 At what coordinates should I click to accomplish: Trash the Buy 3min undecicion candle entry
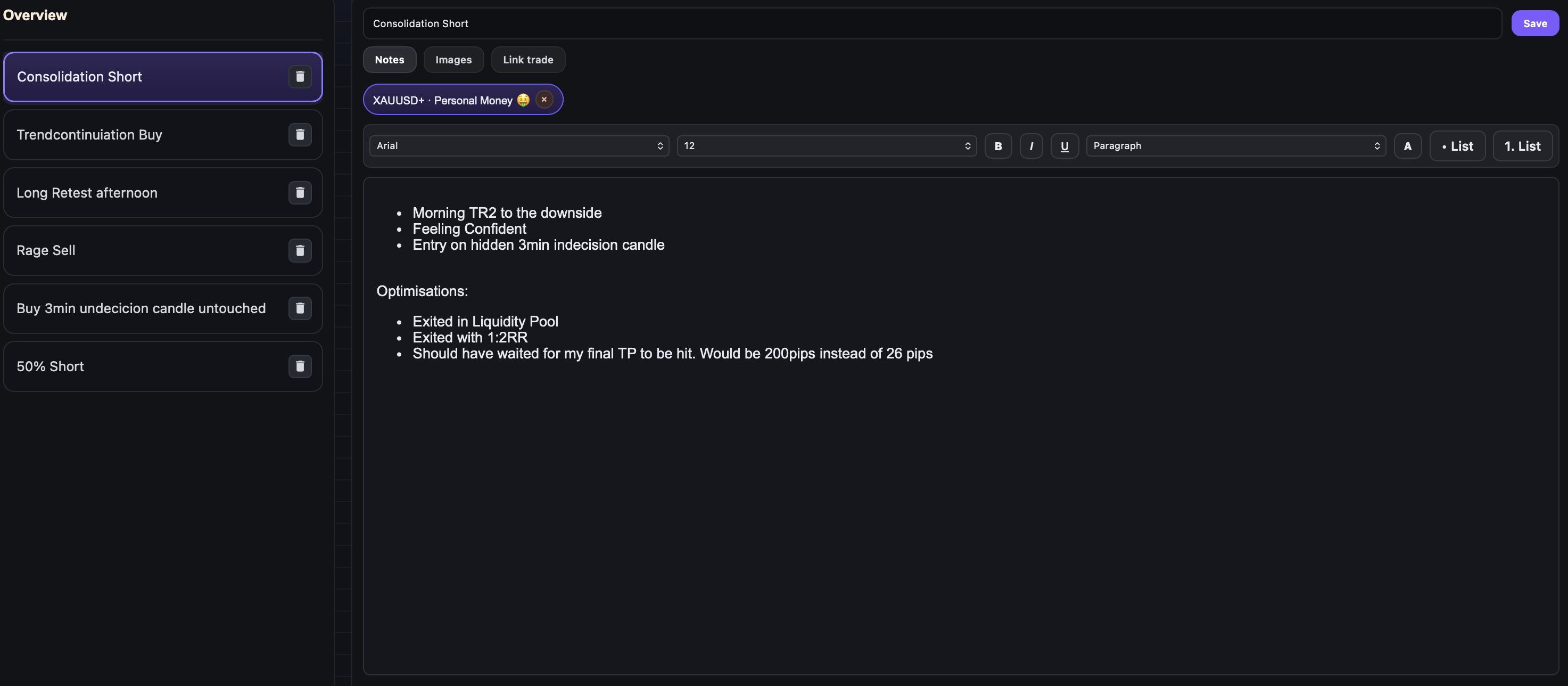click(300, 308)
